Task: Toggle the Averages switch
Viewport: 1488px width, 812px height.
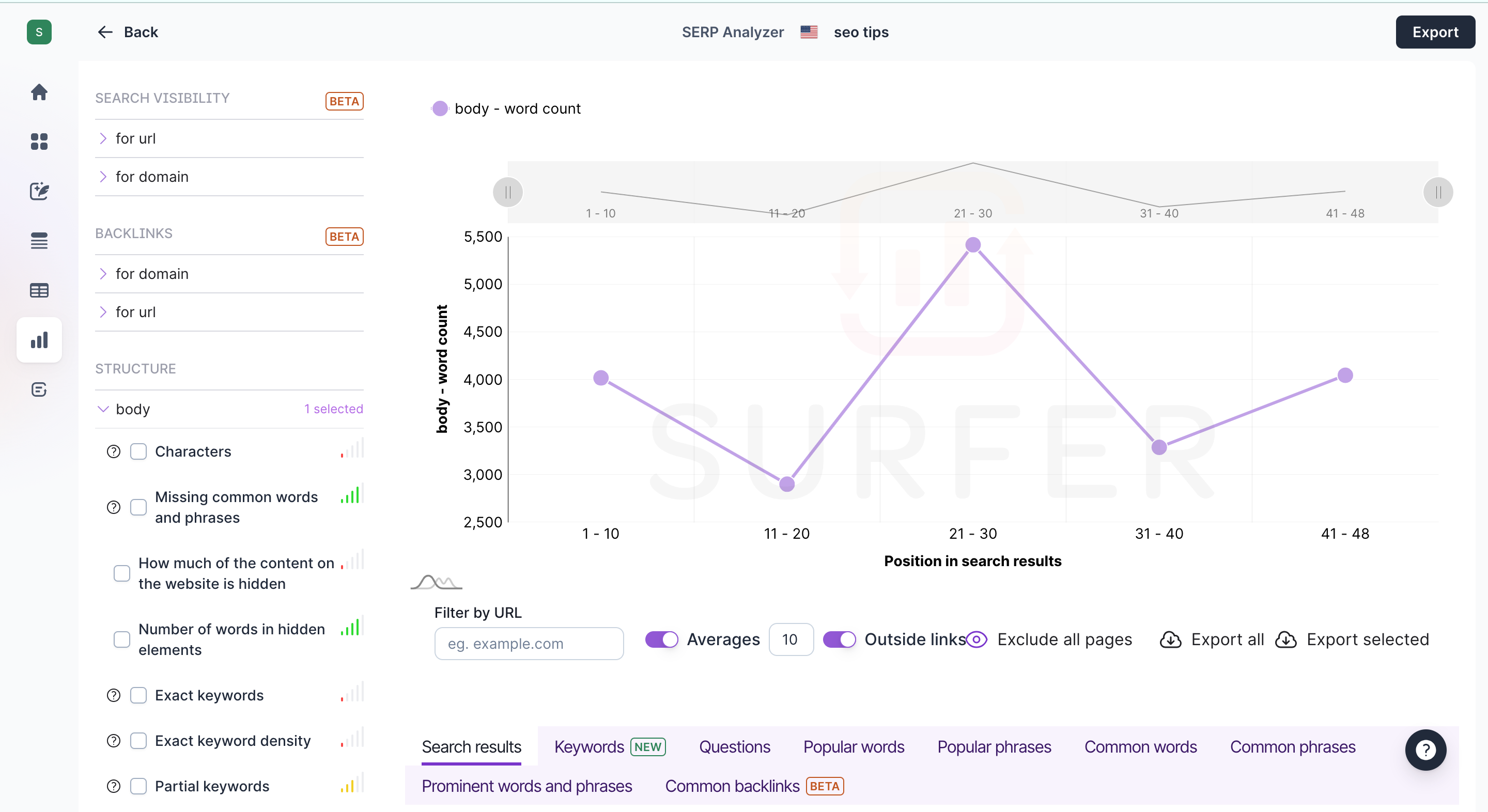Action: (661, 639)
